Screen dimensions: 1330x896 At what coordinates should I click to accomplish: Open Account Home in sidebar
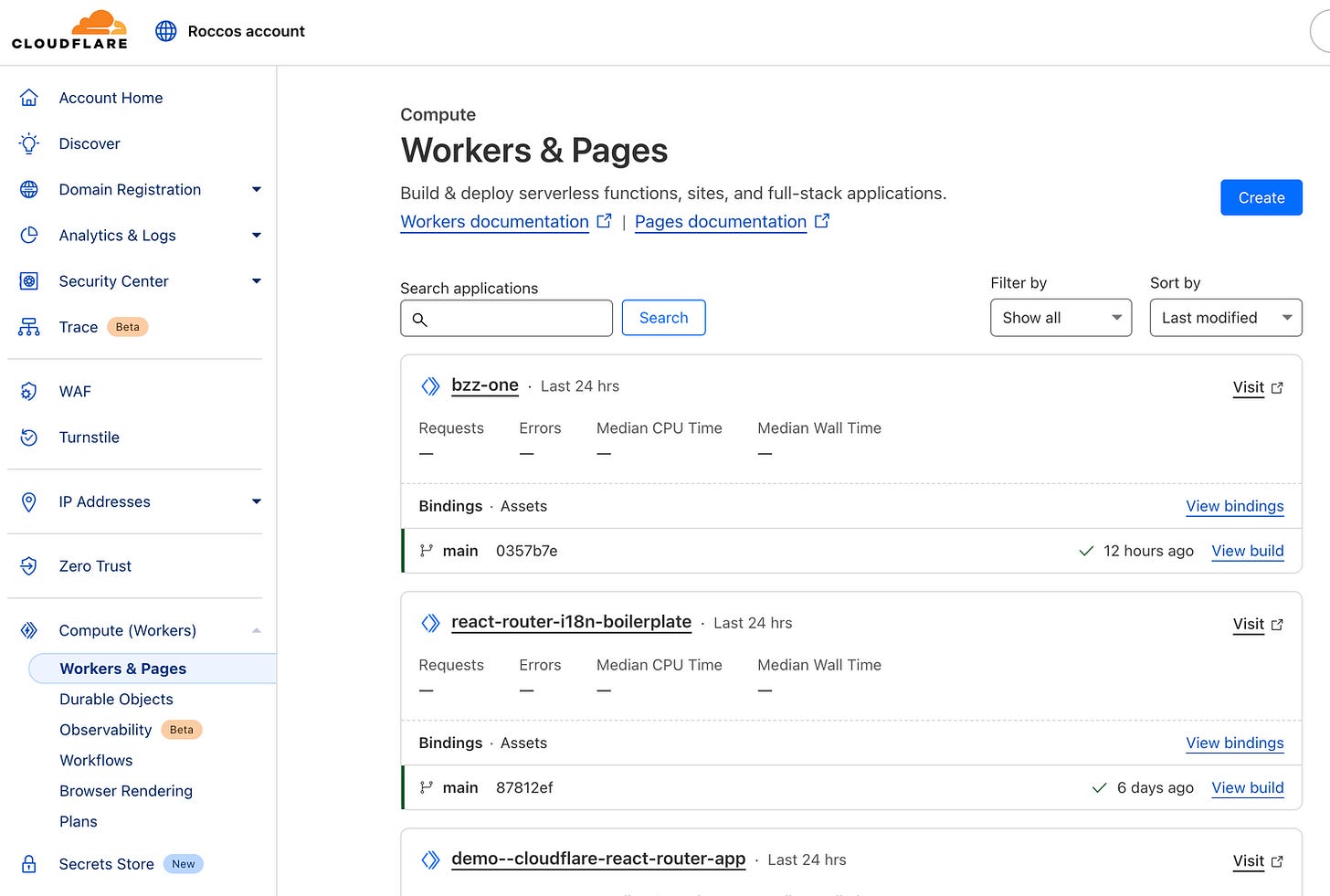pyautogui.click(x=111, y=98)
